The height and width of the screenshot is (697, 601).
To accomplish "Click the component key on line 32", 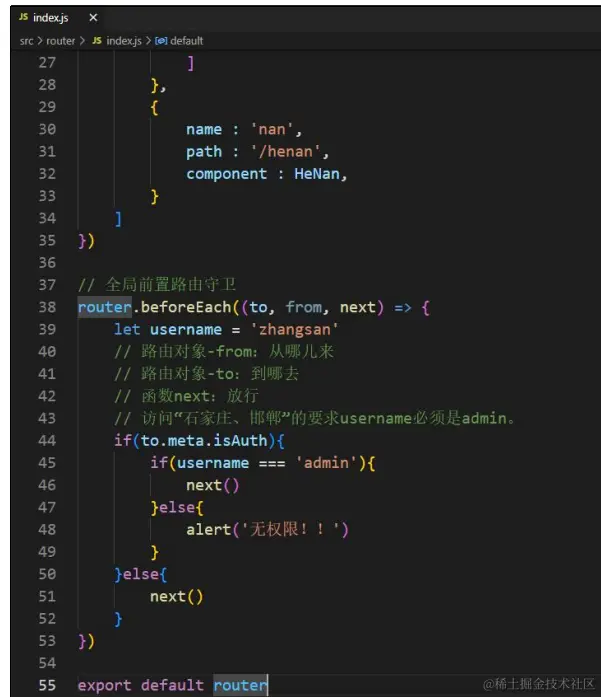I will pyautogui.click(x=227, y=174).
